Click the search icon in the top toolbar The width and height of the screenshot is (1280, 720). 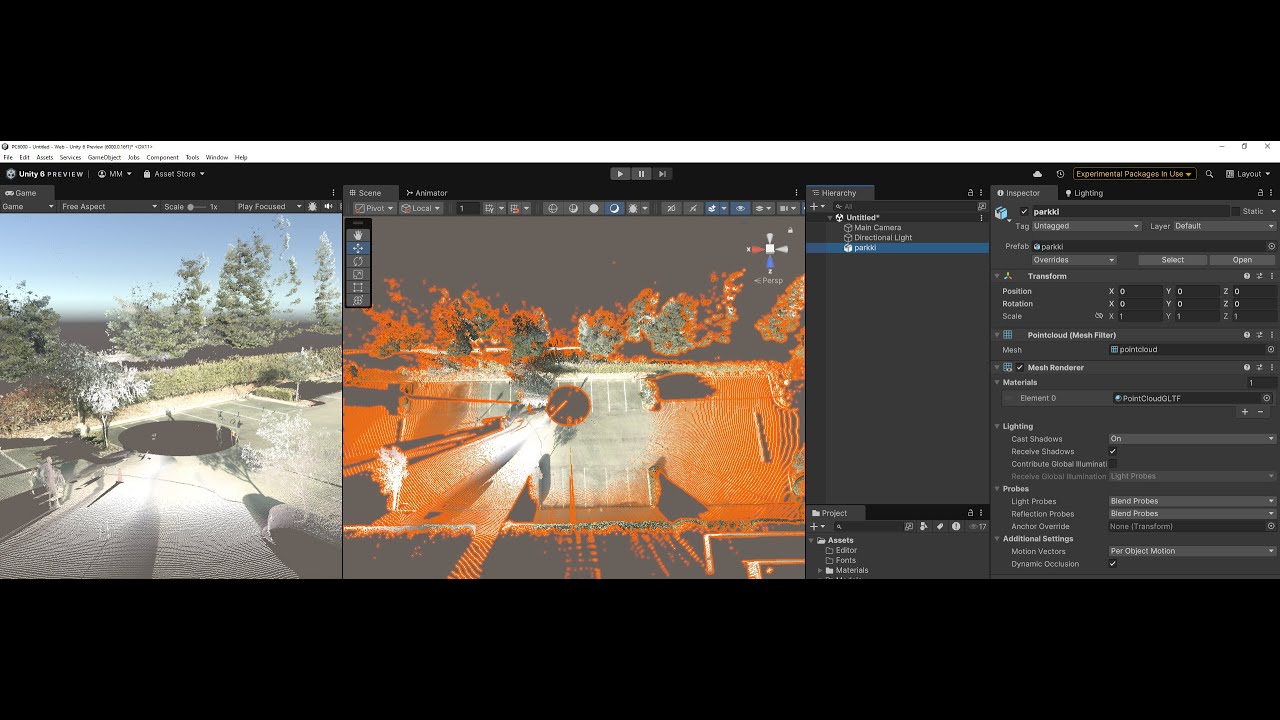click(x=1207, y=173)
